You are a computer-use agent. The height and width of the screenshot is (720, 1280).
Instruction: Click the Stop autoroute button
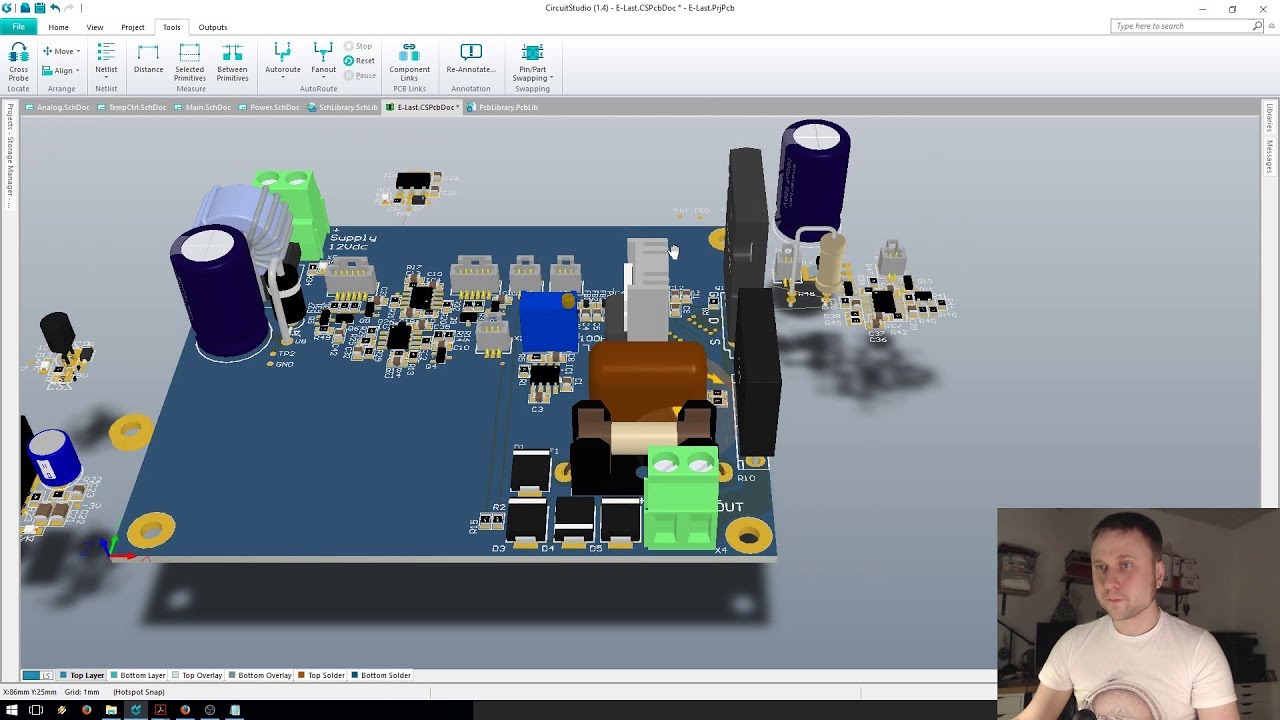click(x=358, y=46)
